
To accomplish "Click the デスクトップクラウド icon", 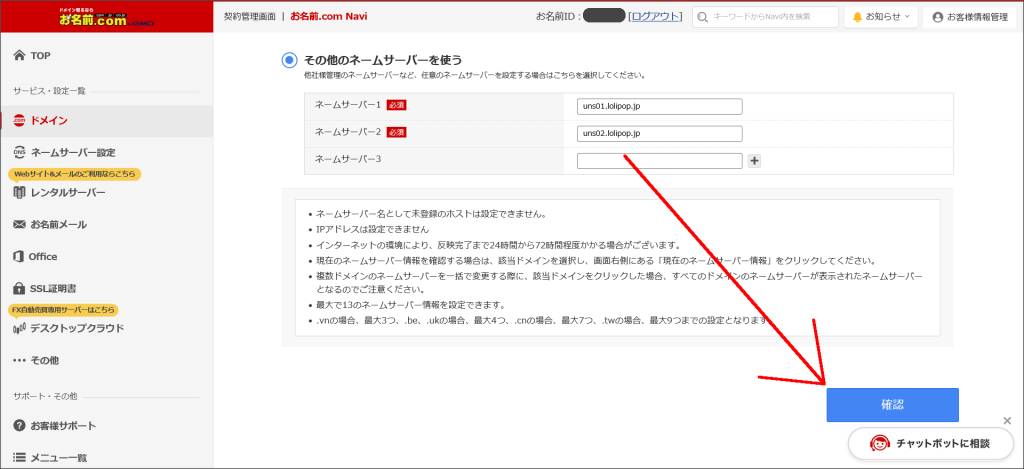I will [x=20, y=328].
